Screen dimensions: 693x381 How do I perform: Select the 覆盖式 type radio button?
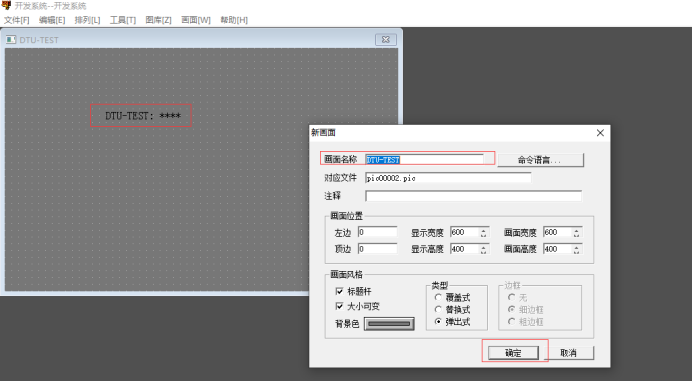(438, 297)
